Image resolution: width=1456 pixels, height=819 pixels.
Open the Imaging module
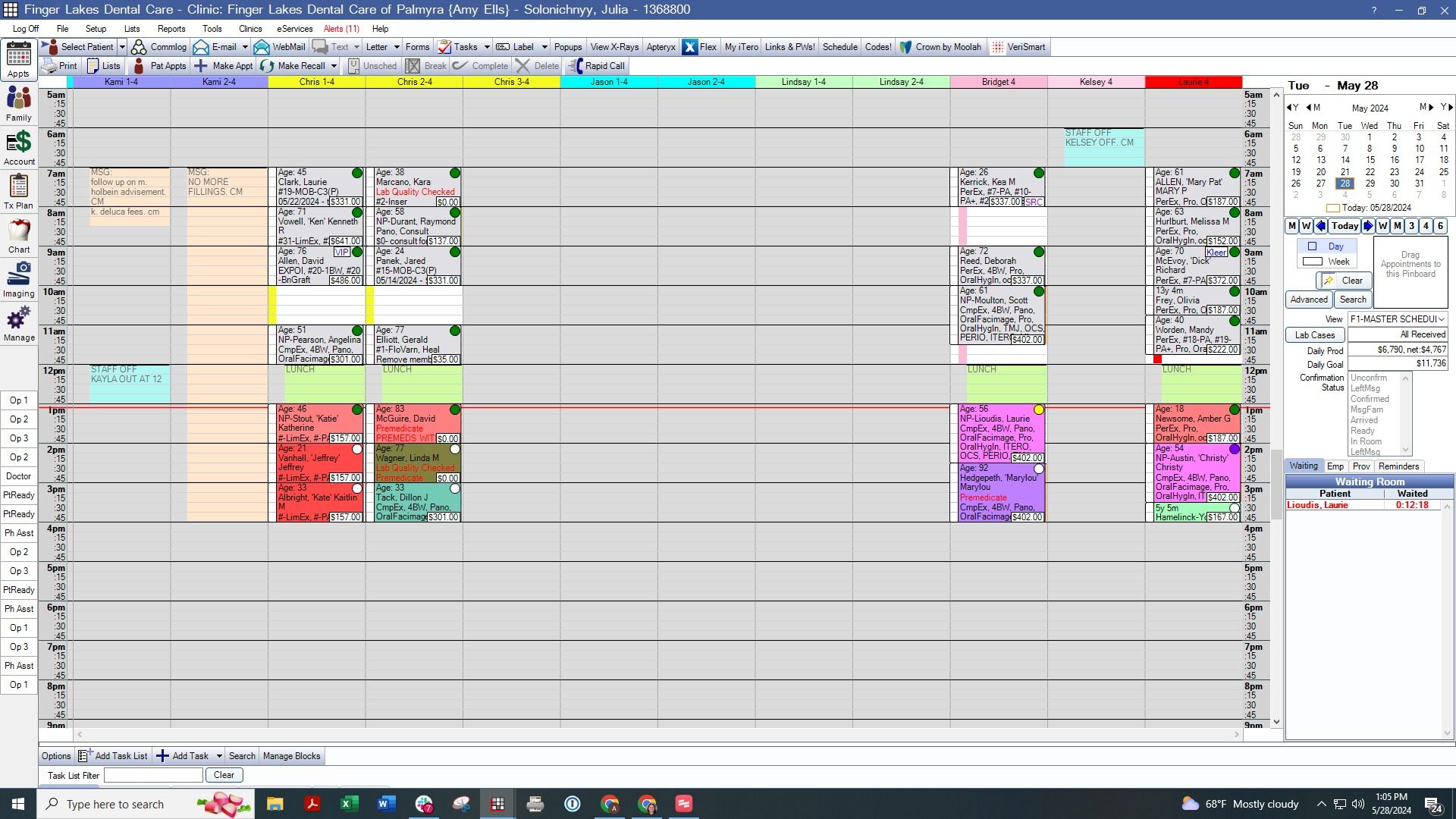[19, 279]
